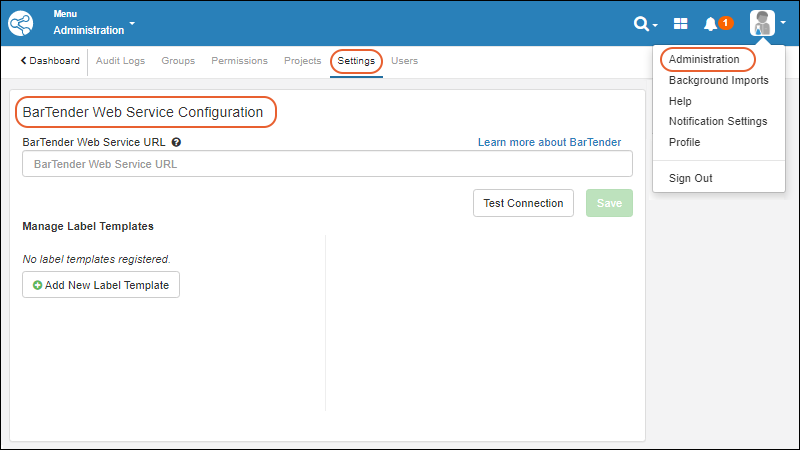This screenshot has width=800, height=450.
Task: Expand the search options dropdown arrow
Action: point(655,25)
